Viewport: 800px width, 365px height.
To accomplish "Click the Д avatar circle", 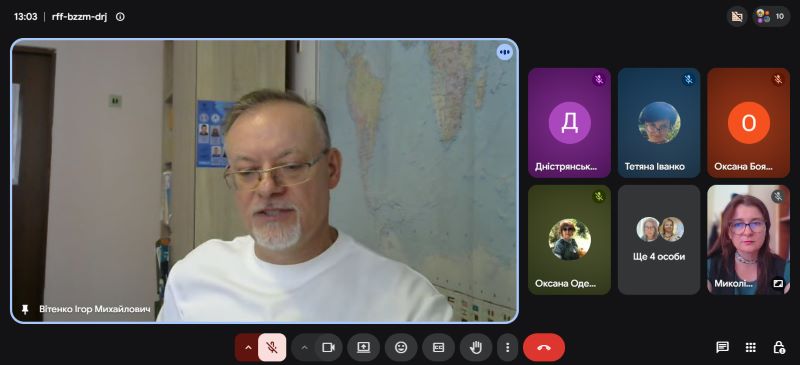I will tap(569, 123).
